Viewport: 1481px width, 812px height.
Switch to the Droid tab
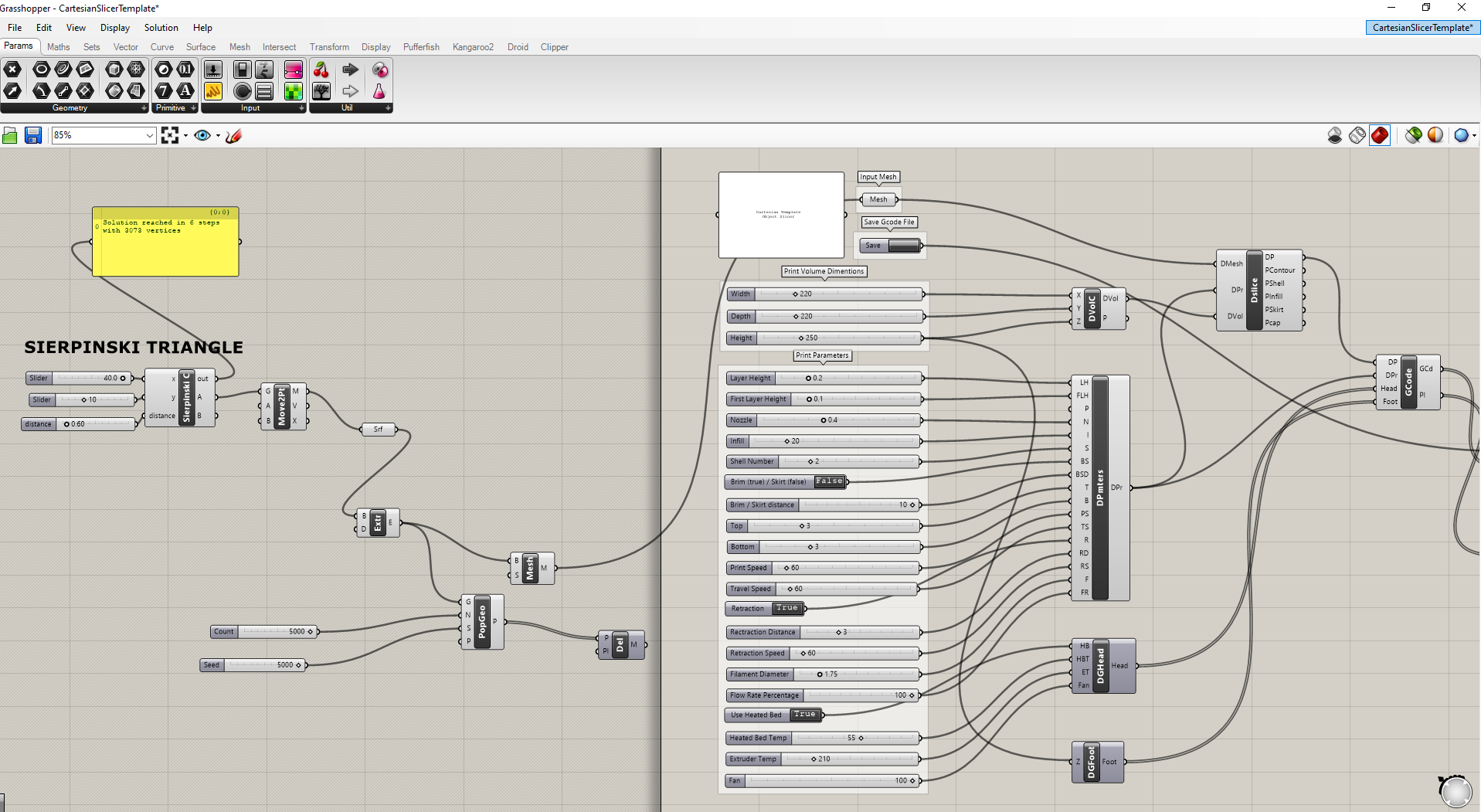518,47
